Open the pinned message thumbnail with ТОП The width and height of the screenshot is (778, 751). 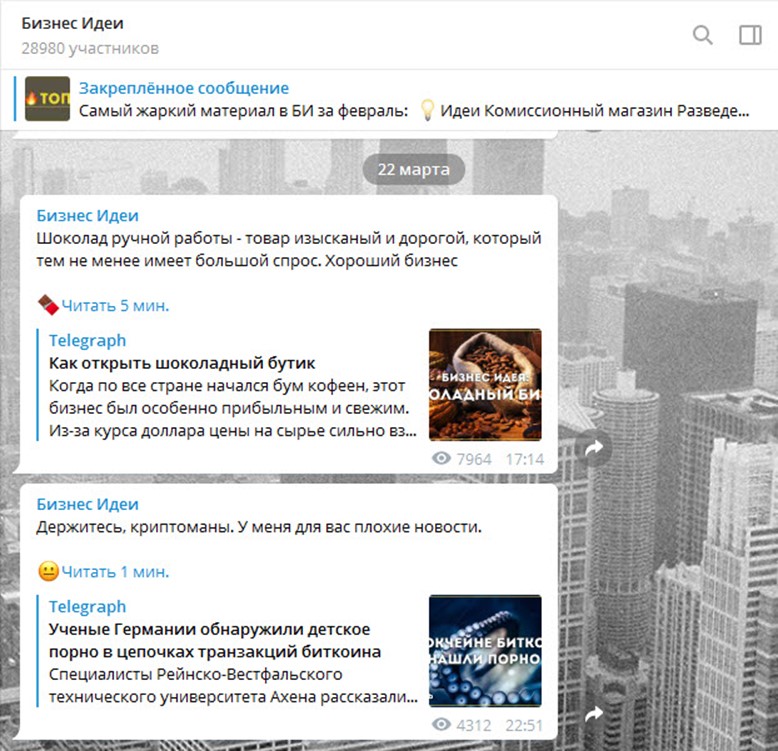tap(47, 98)
